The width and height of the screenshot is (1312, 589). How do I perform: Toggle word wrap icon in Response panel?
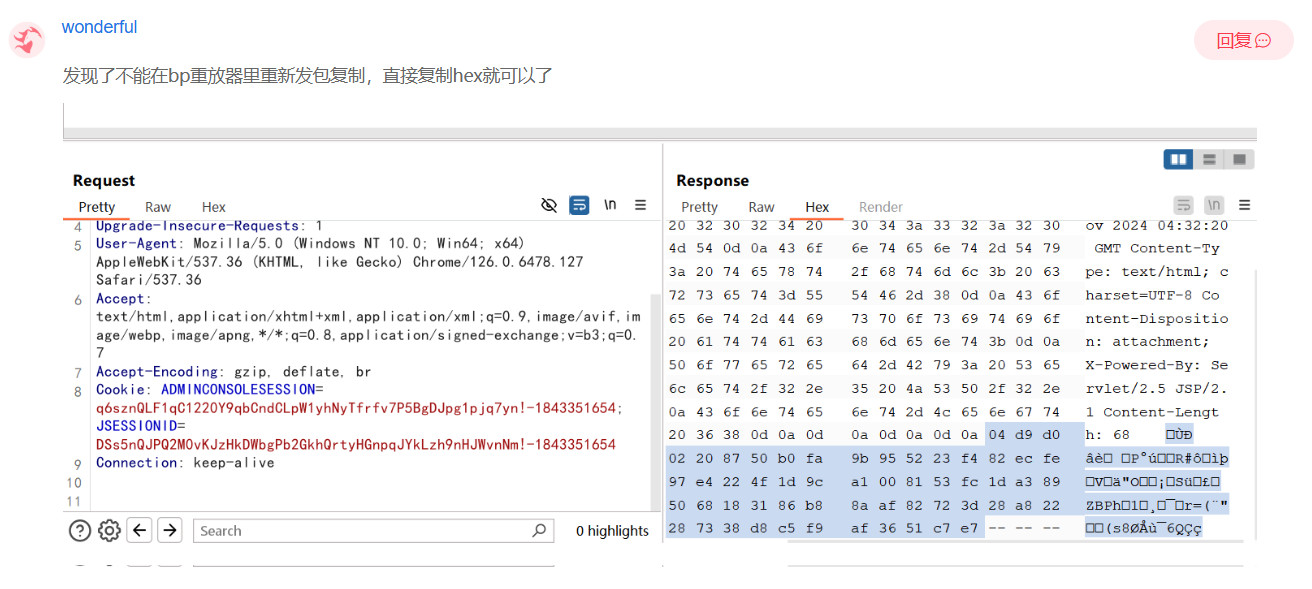pyautogui.click(x=1184, y=205)
